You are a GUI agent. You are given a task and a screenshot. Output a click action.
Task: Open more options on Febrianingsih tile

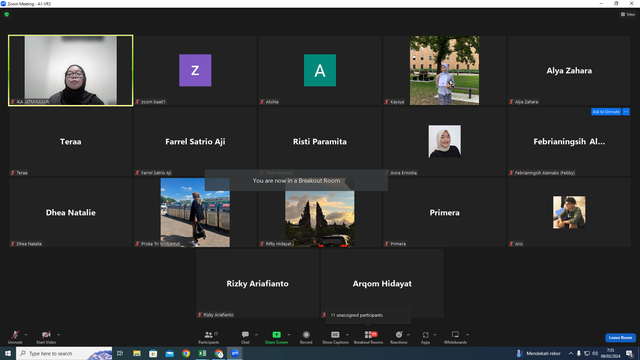click(x=626, y=111)
